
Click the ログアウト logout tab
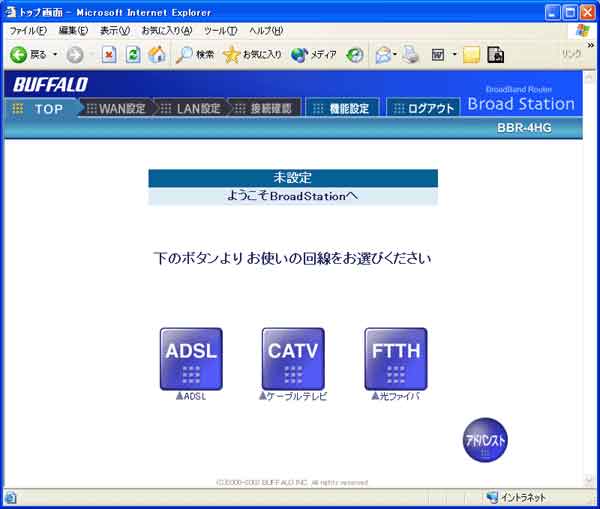click(423, 109)
